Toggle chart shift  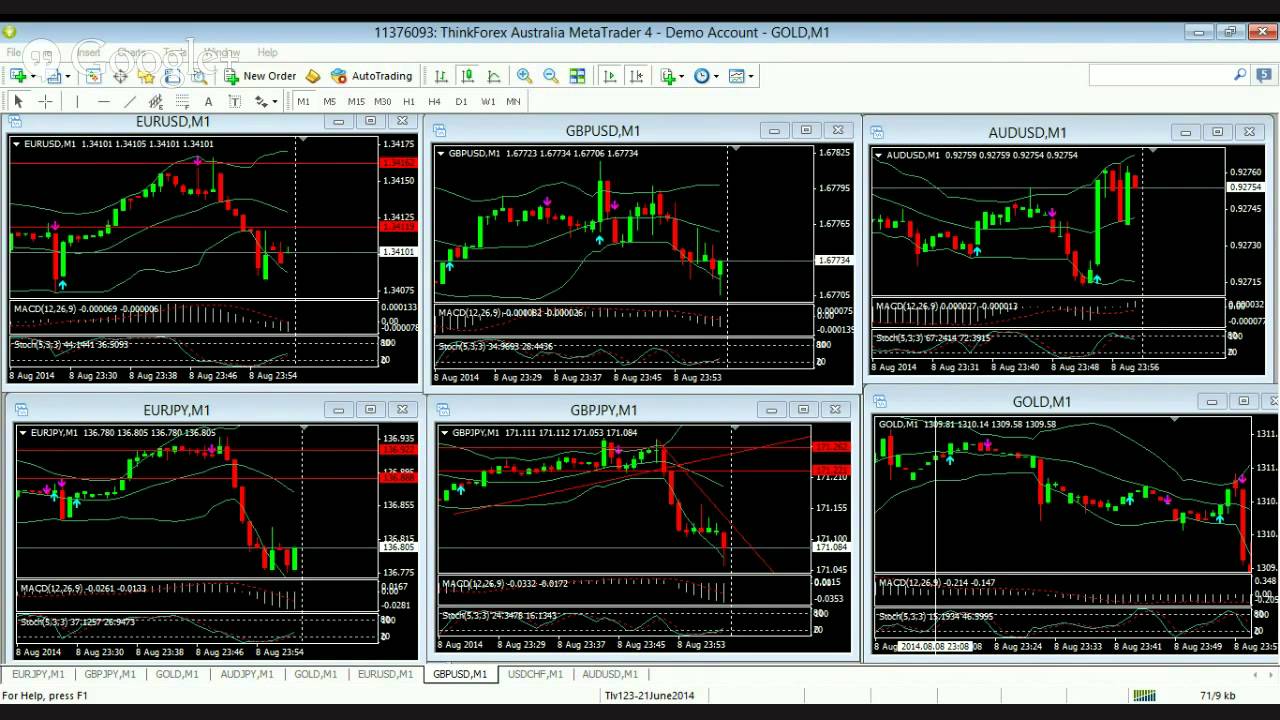coord(636,76)
